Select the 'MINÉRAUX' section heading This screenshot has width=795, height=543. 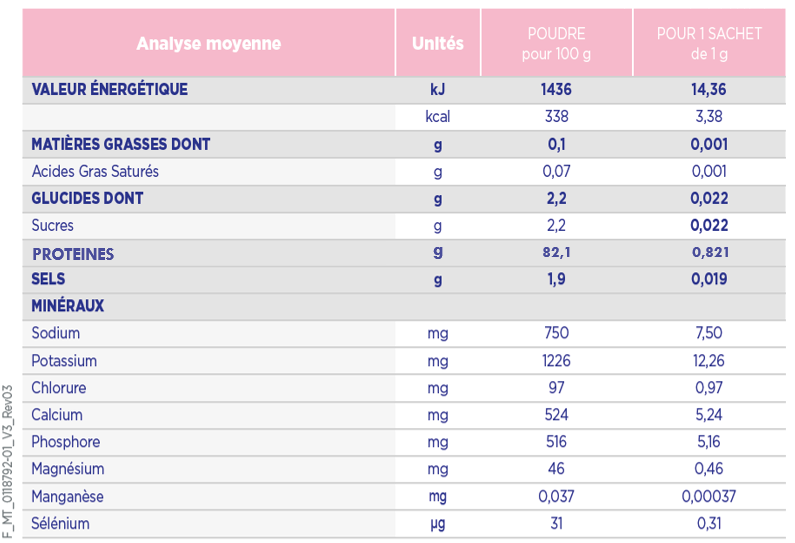(x=68, y=306)
